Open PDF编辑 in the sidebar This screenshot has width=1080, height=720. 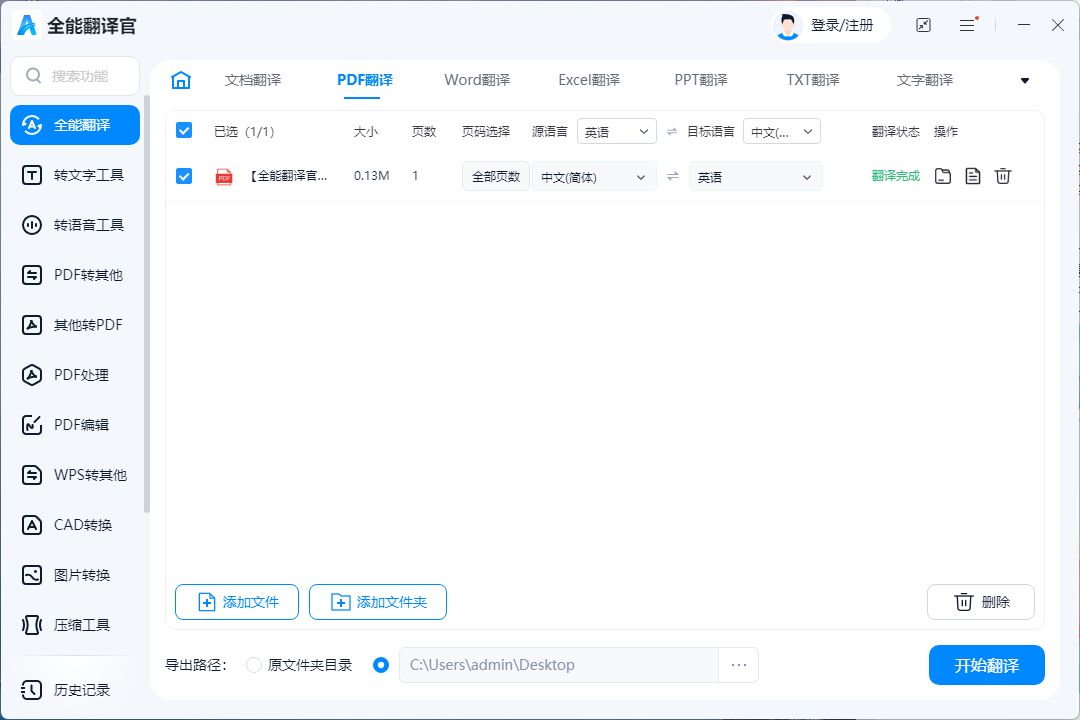coord(75,425)
